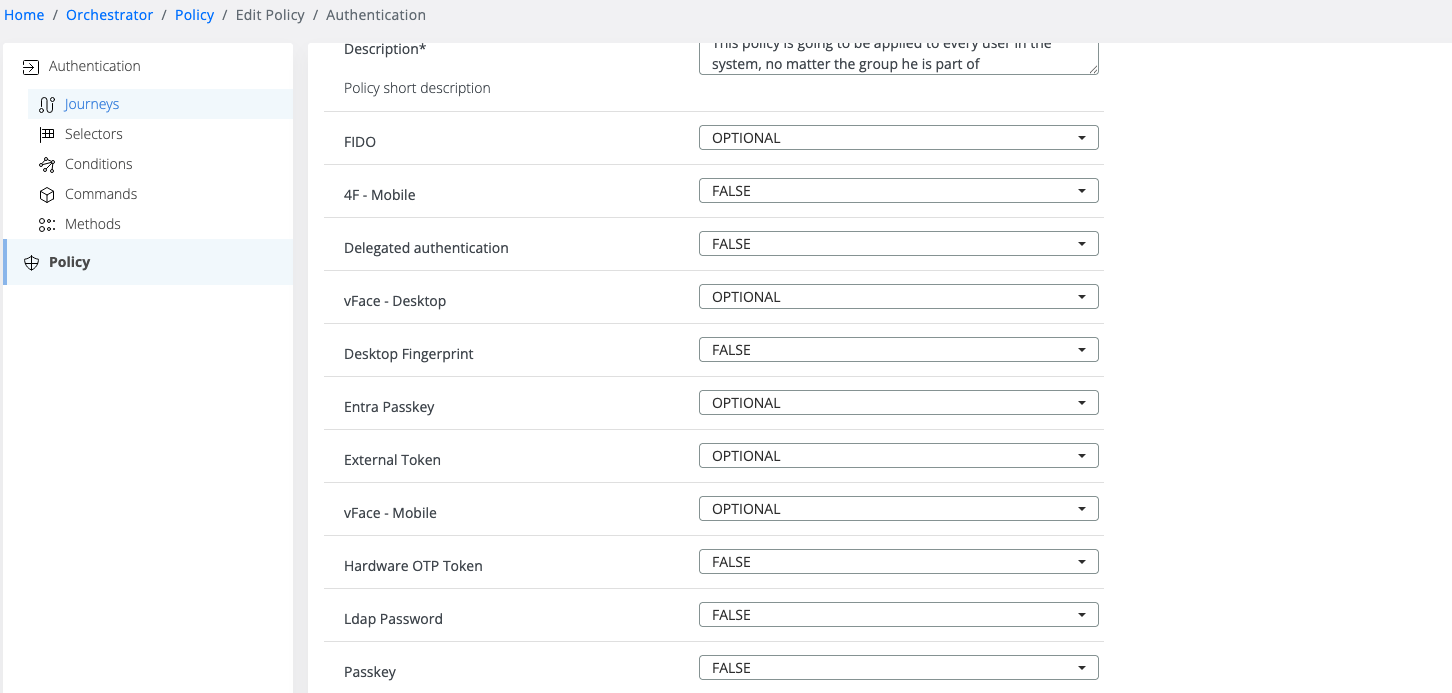
Task: Go to Home breadcrumb link
Action: click(x=24, y=15)
